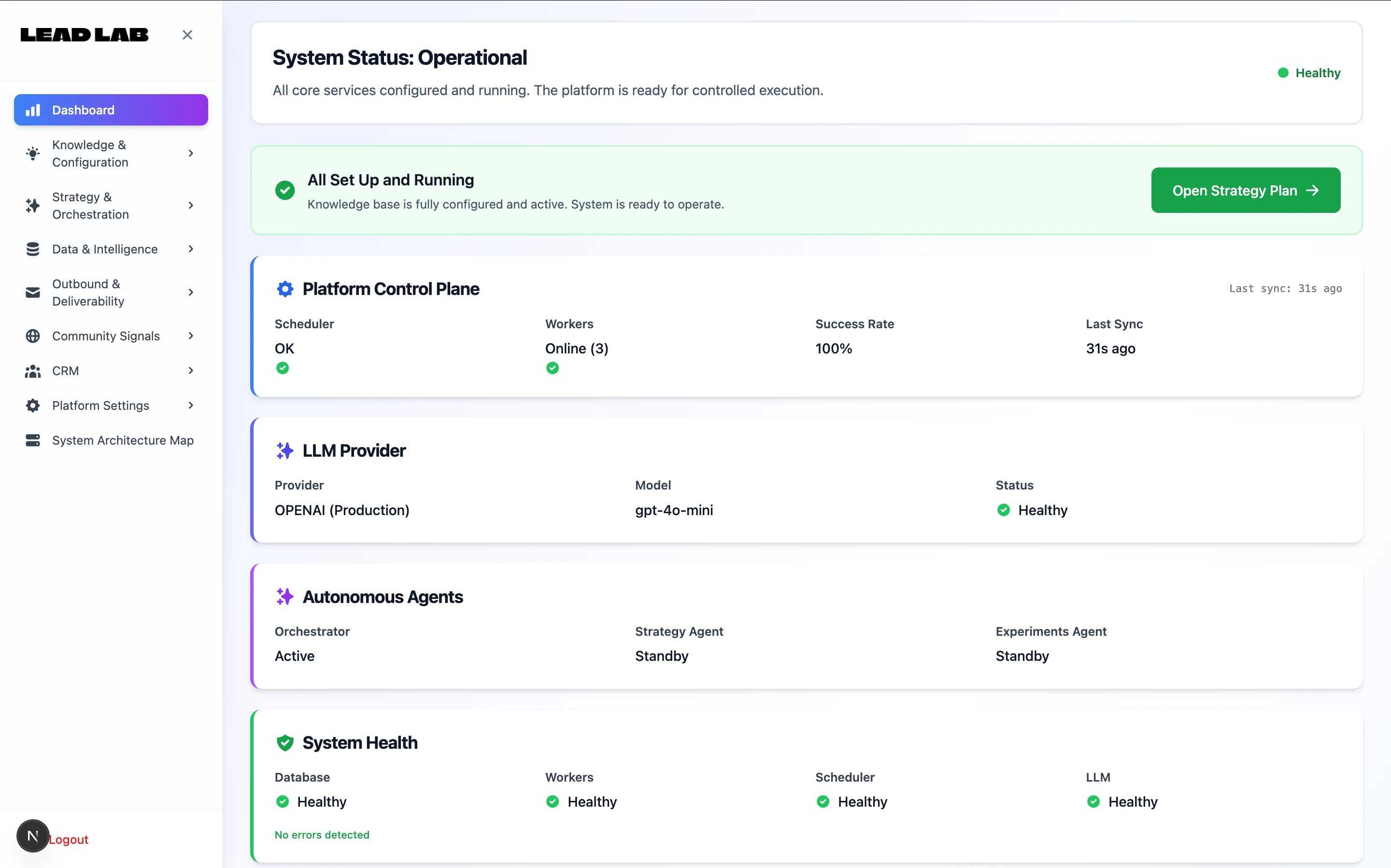
Task: Click the Community Signals globe icon
Action: [33, 336]
